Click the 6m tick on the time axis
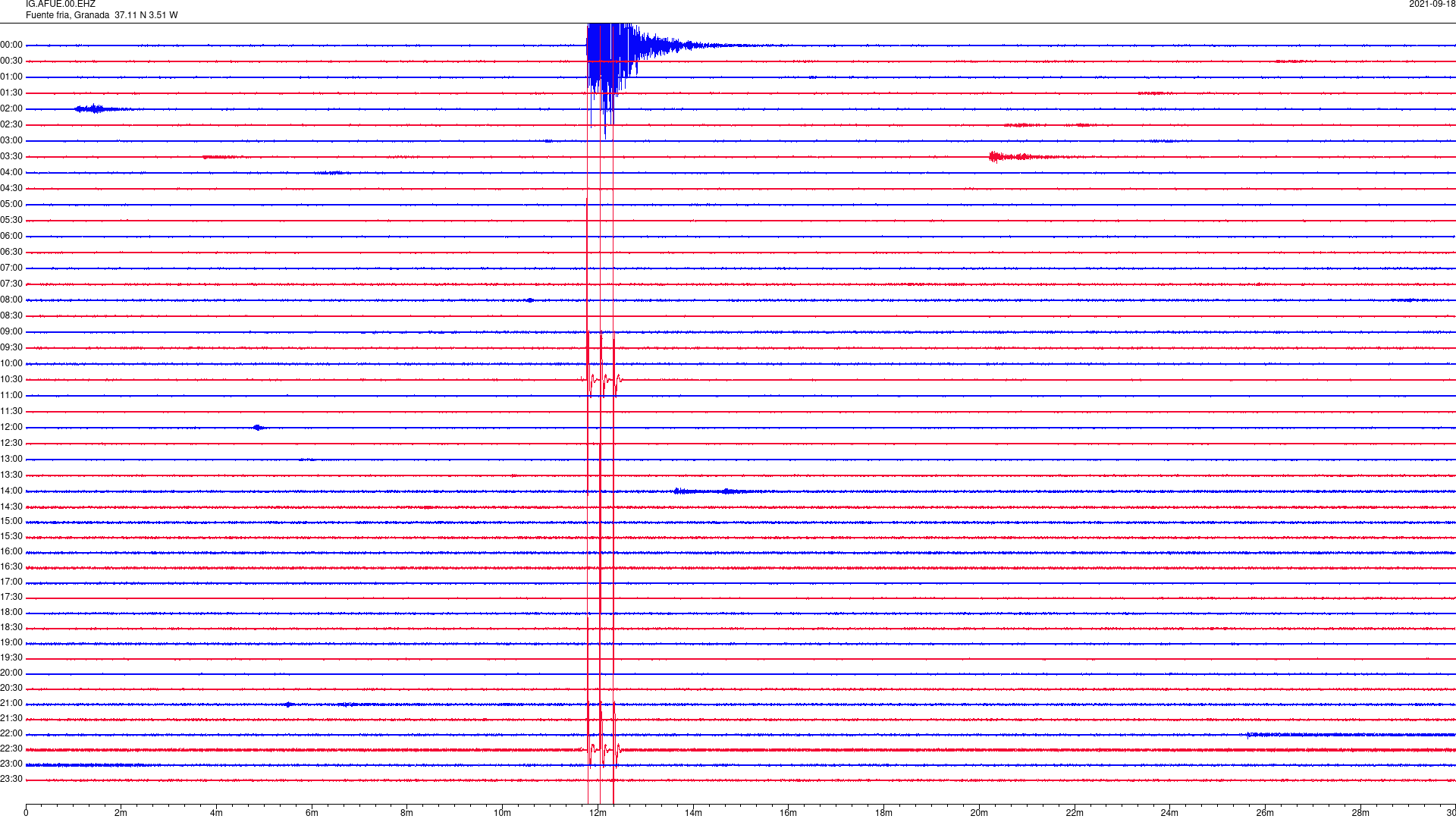 [312, 813]
